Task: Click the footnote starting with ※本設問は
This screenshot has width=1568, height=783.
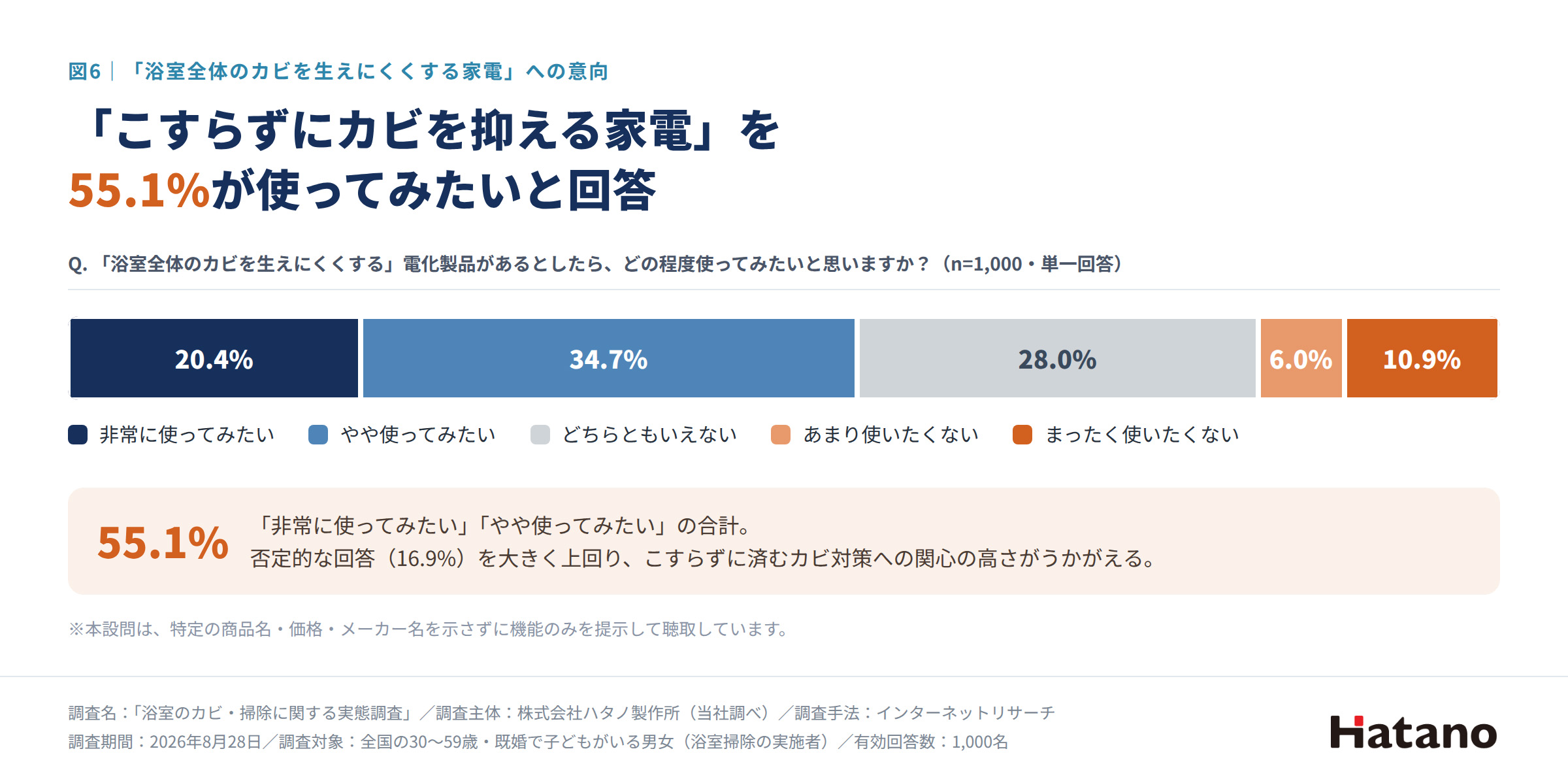Action: [428, 629]
